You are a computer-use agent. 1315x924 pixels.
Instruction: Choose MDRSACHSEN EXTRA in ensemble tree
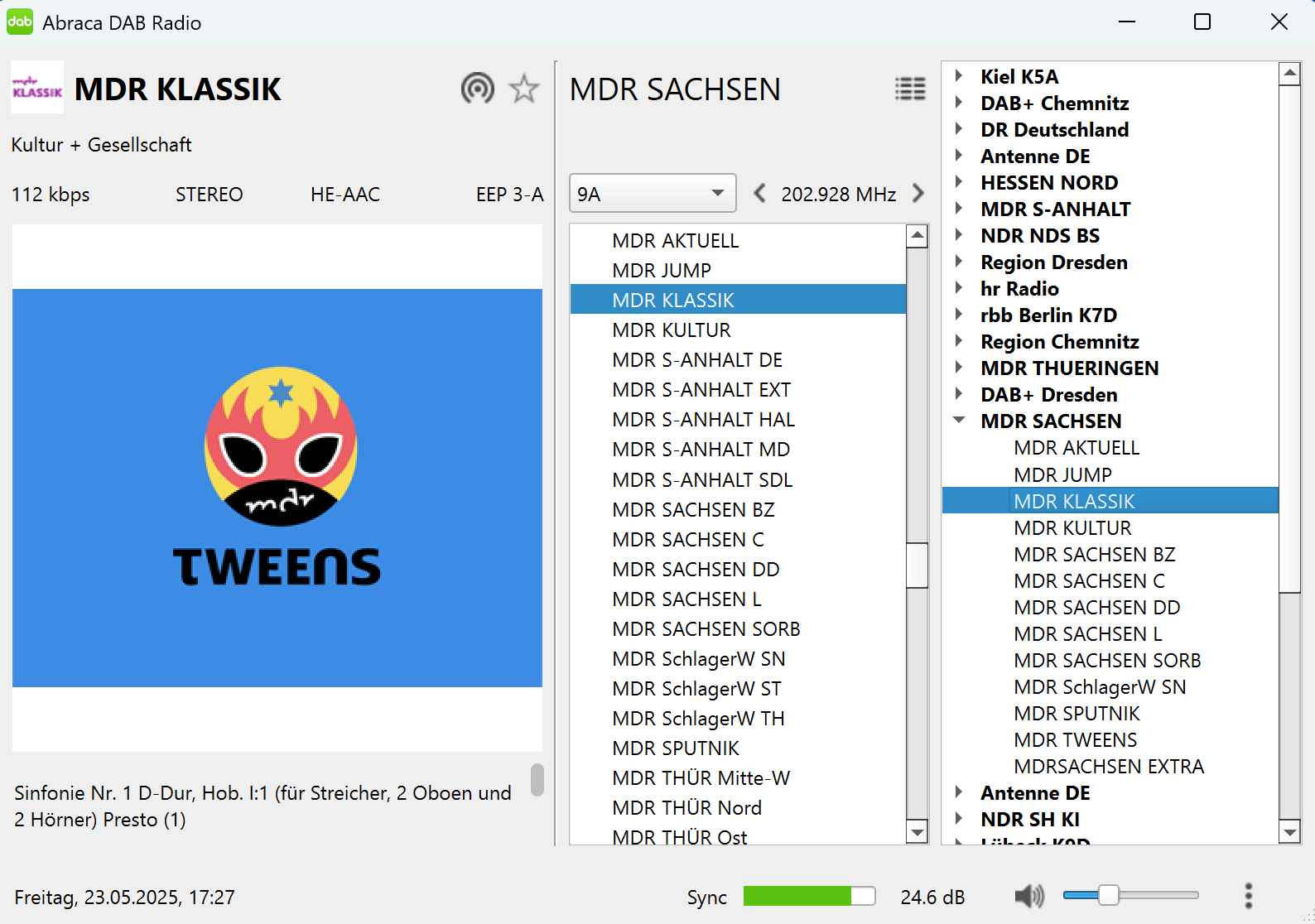1108,767
